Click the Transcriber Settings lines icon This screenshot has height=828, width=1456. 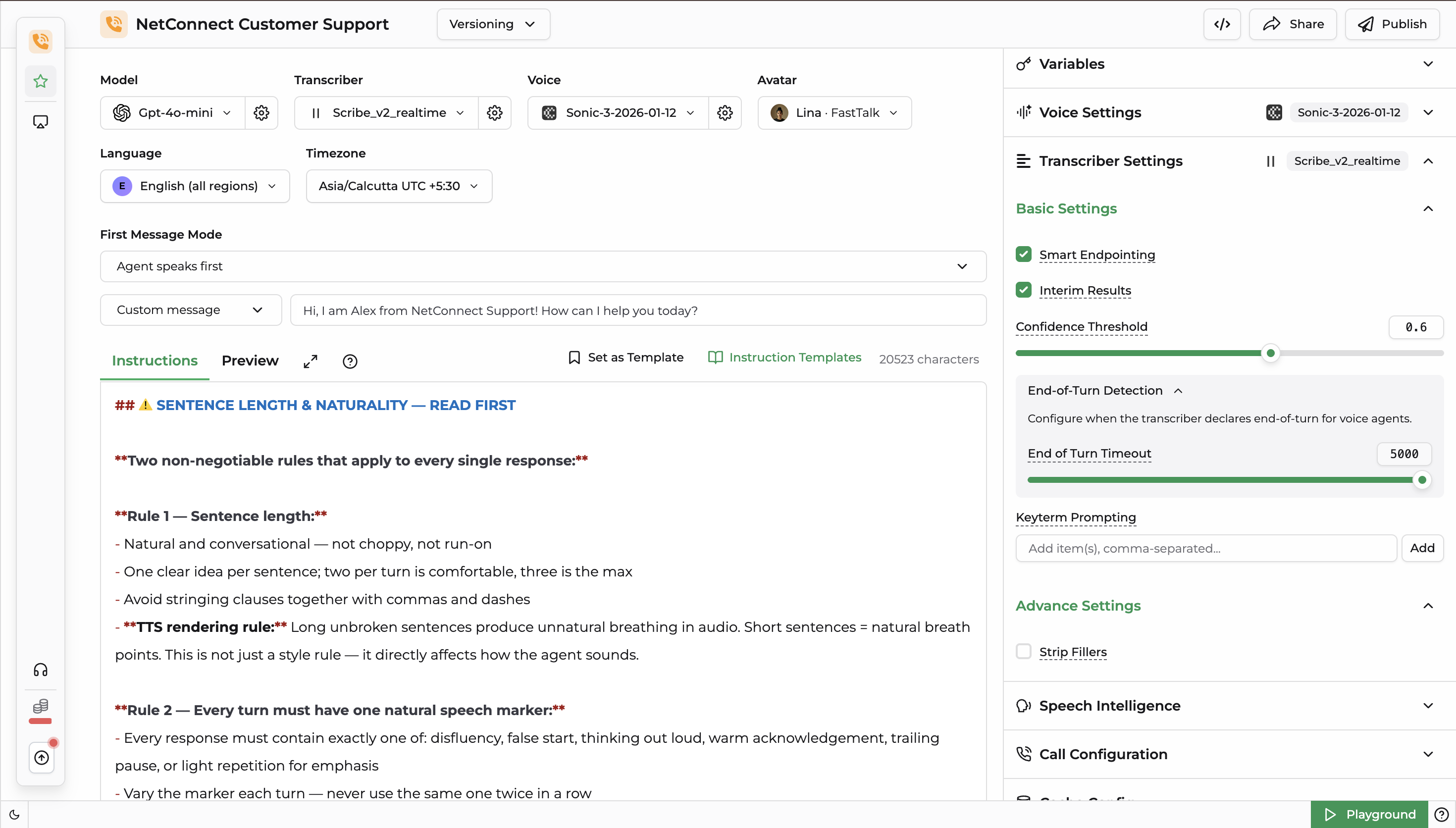coord(1024,161)
